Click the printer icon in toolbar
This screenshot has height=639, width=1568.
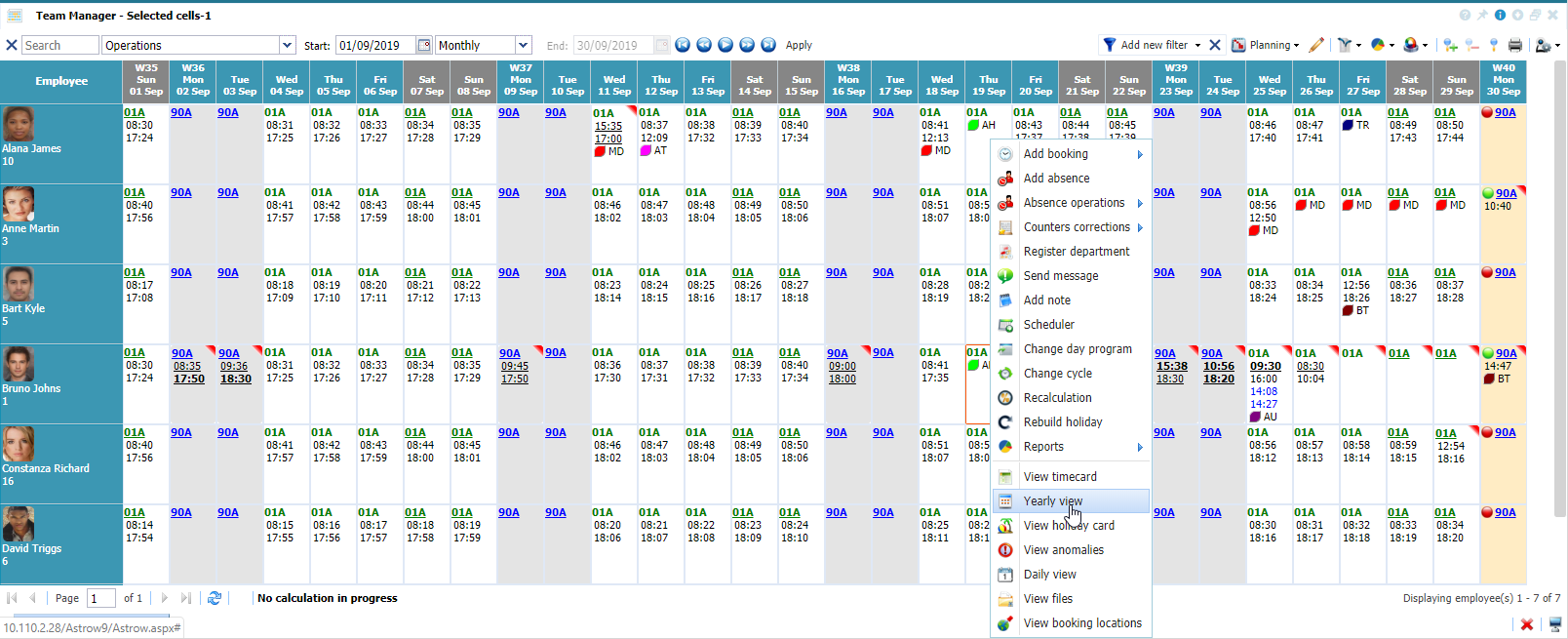[x=1514, y=45]
